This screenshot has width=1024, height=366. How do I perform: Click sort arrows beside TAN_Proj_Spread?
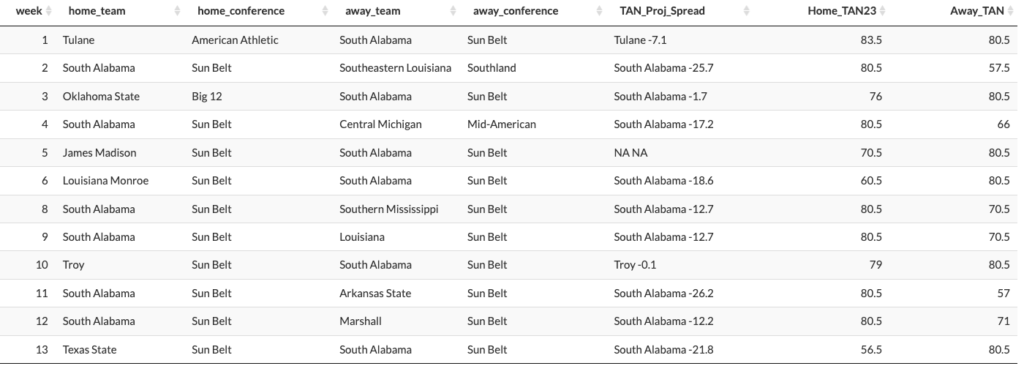click(x=747, y=11)
